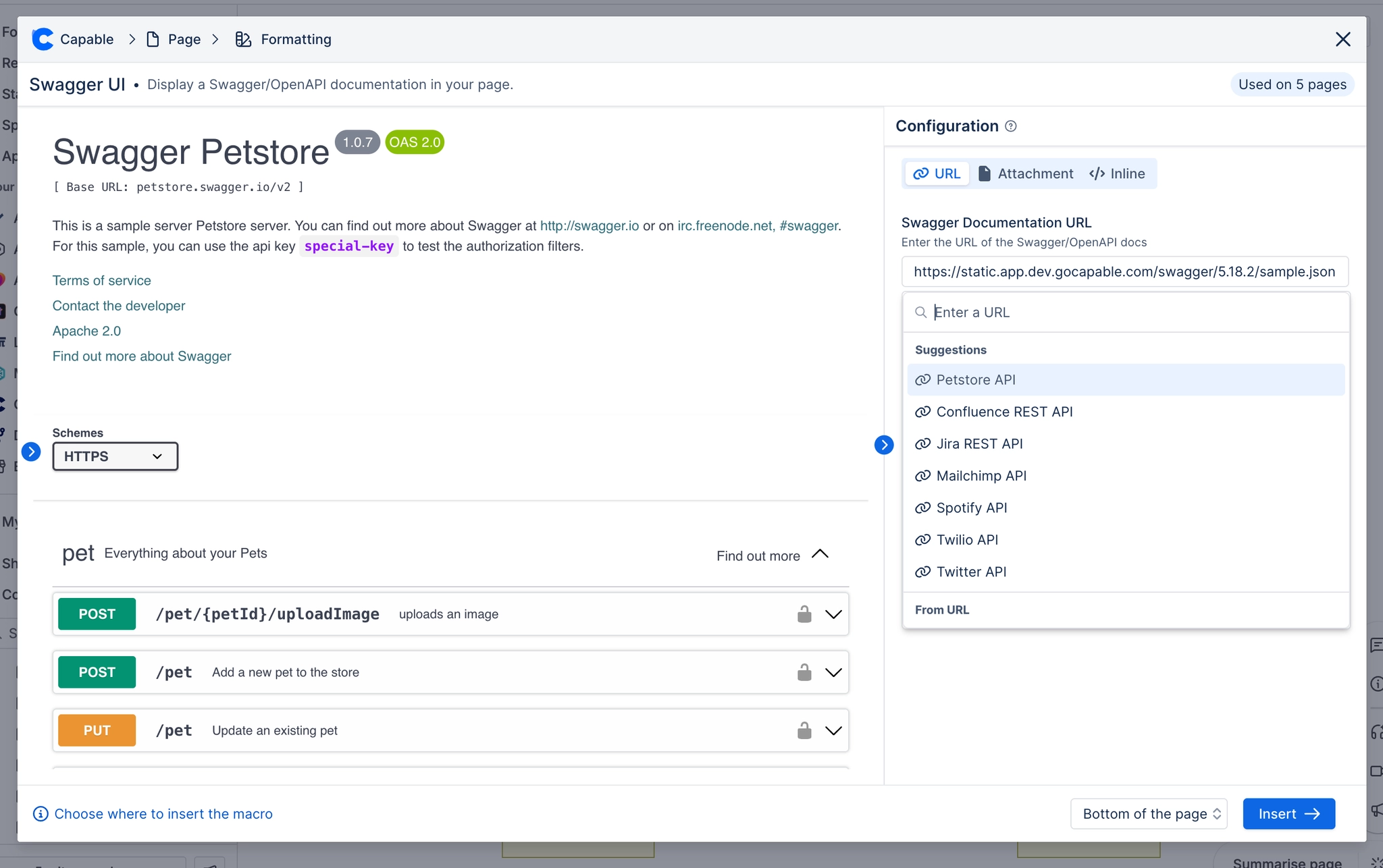Switch to the Attachment tab
This screenshot has width=1383, height=868.
(1026, 173)
